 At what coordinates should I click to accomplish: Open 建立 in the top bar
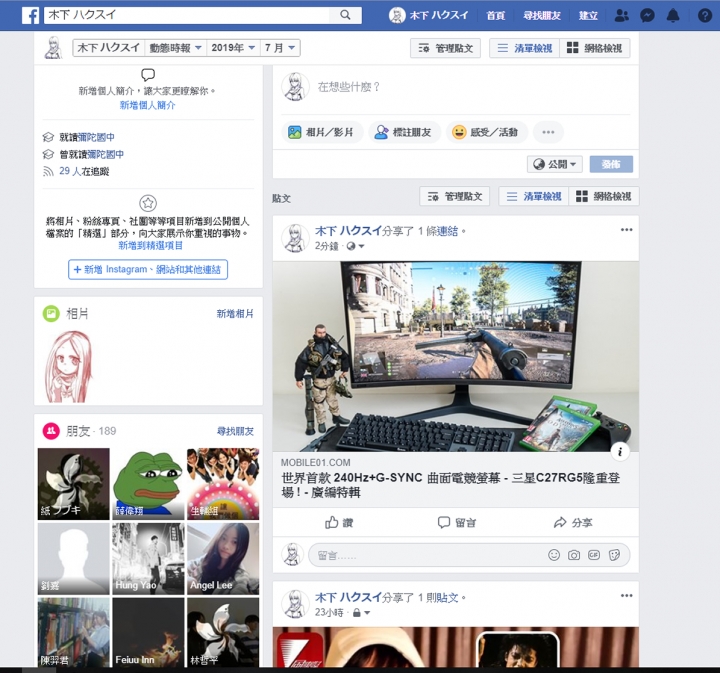(x=588, y=16)
